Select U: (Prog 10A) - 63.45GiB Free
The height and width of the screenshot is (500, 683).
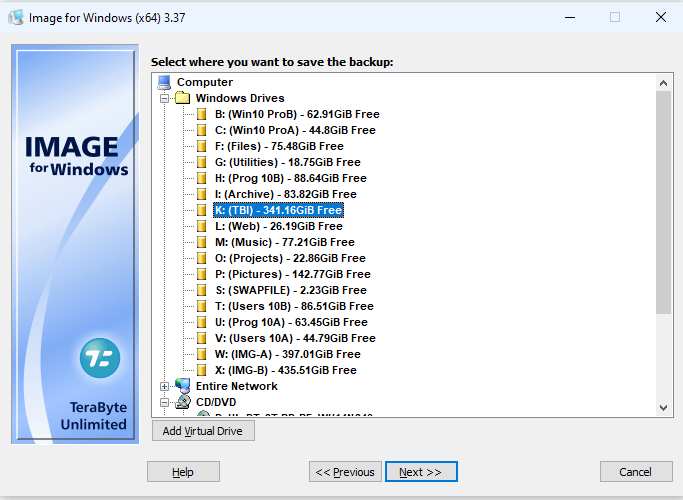point(291,322)
